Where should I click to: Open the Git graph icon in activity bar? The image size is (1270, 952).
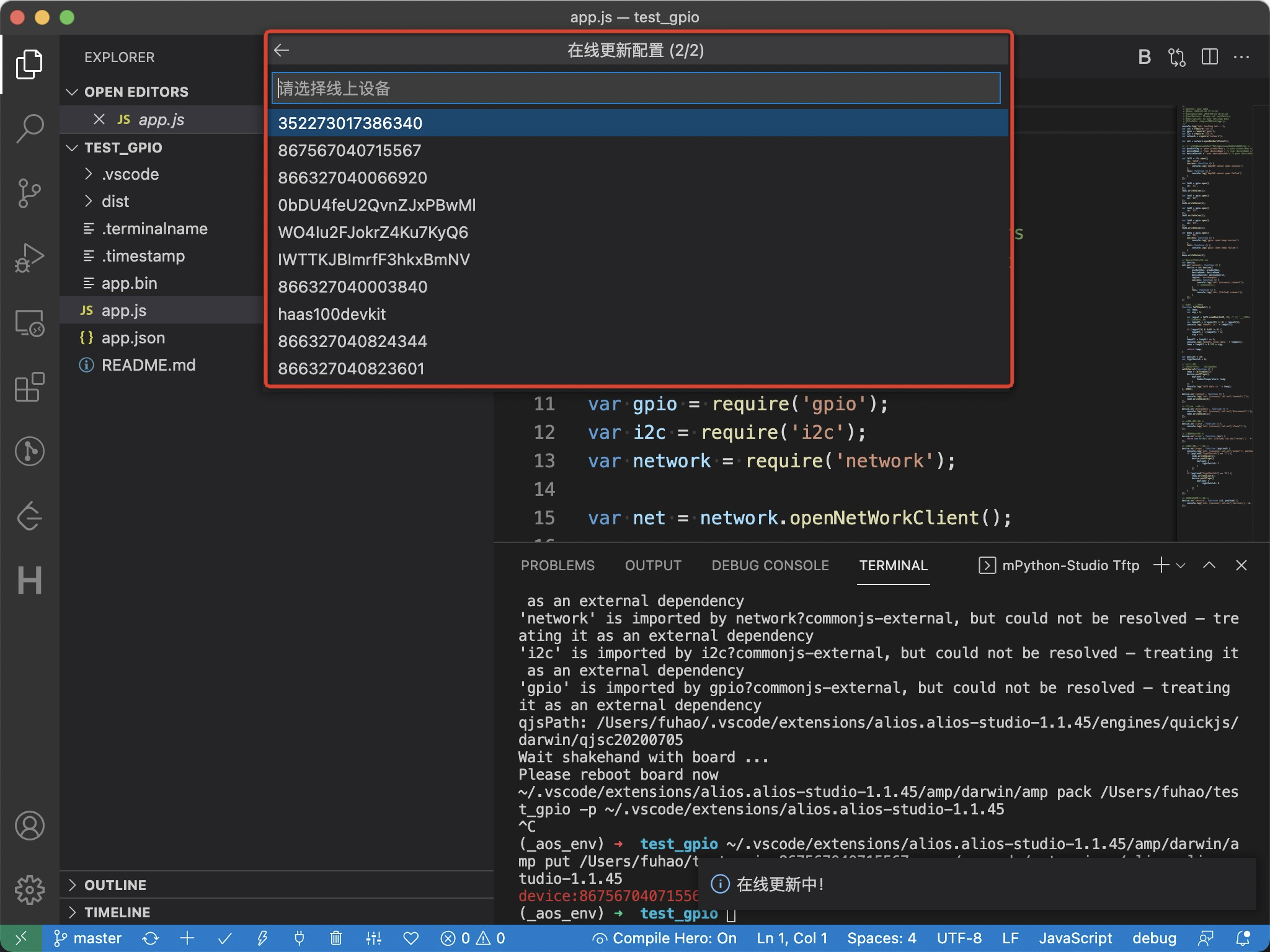[29, 451]
